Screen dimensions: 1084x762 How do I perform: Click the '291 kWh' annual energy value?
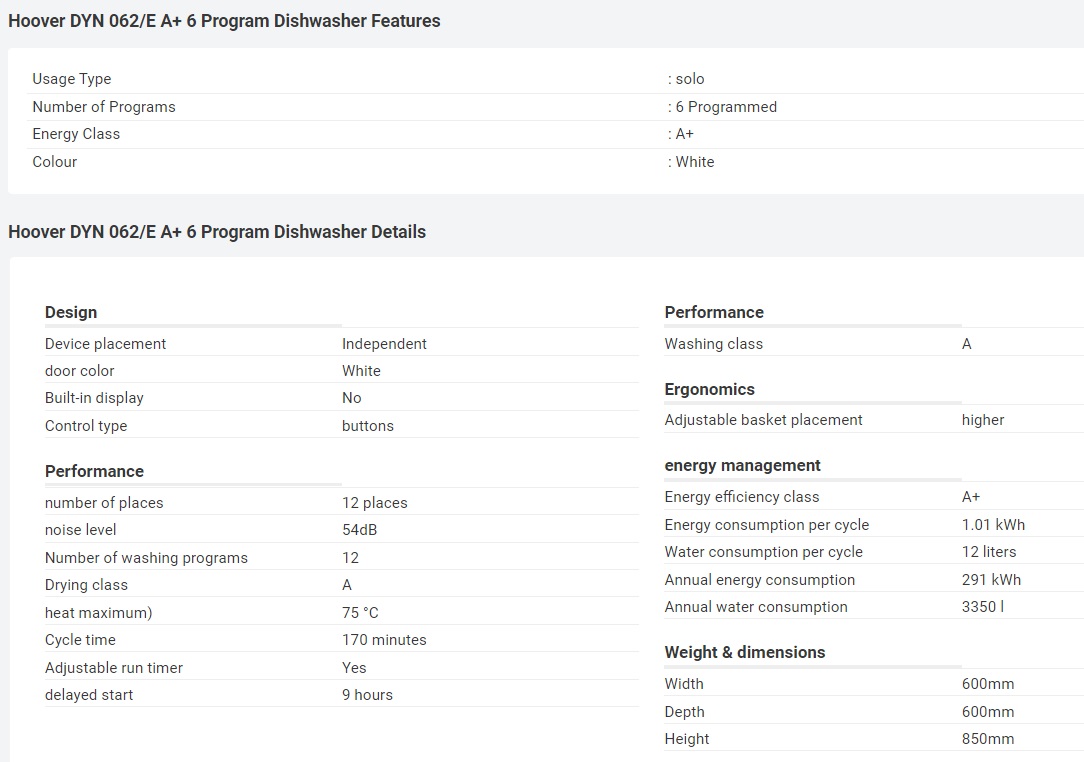pos(991,580)
